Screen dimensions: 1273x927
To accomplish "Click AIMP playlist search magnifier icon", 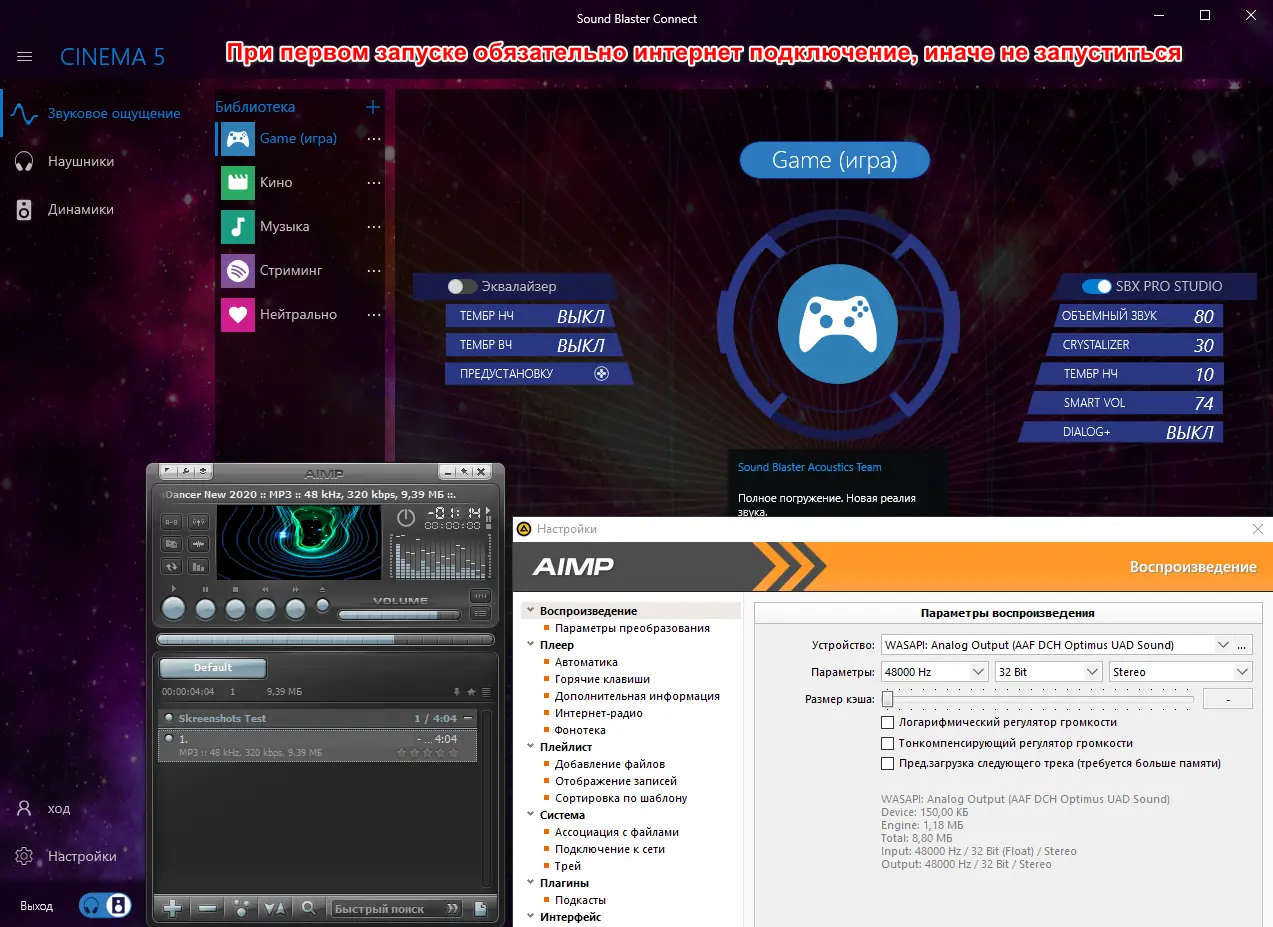I will [309, 908].
